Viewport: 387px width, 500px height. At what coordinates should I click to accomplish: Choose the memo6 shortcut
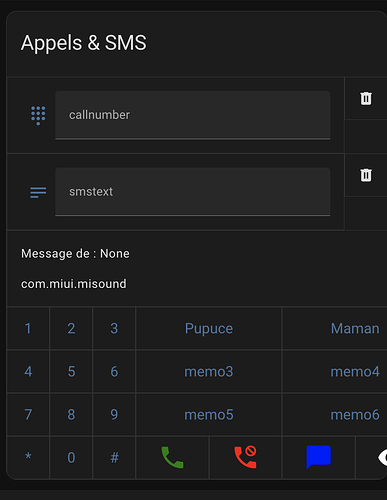(355, 415)
